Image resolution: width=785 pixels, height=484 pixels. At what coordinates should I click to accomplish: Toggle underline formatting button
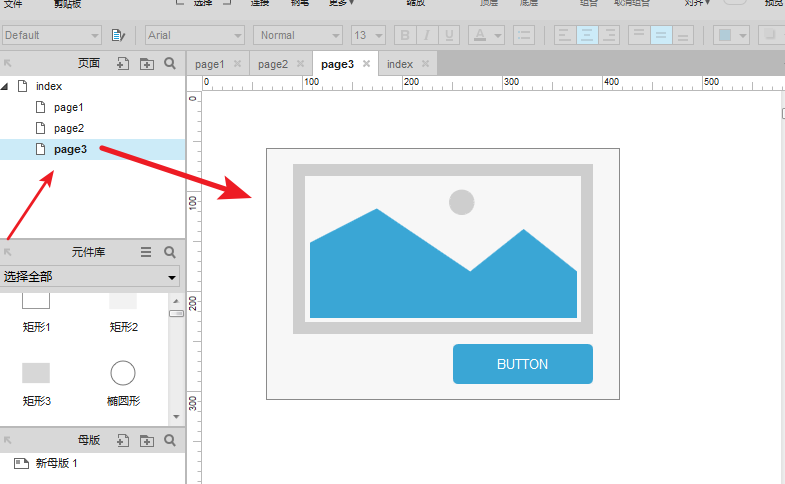(x=449, y=35)
